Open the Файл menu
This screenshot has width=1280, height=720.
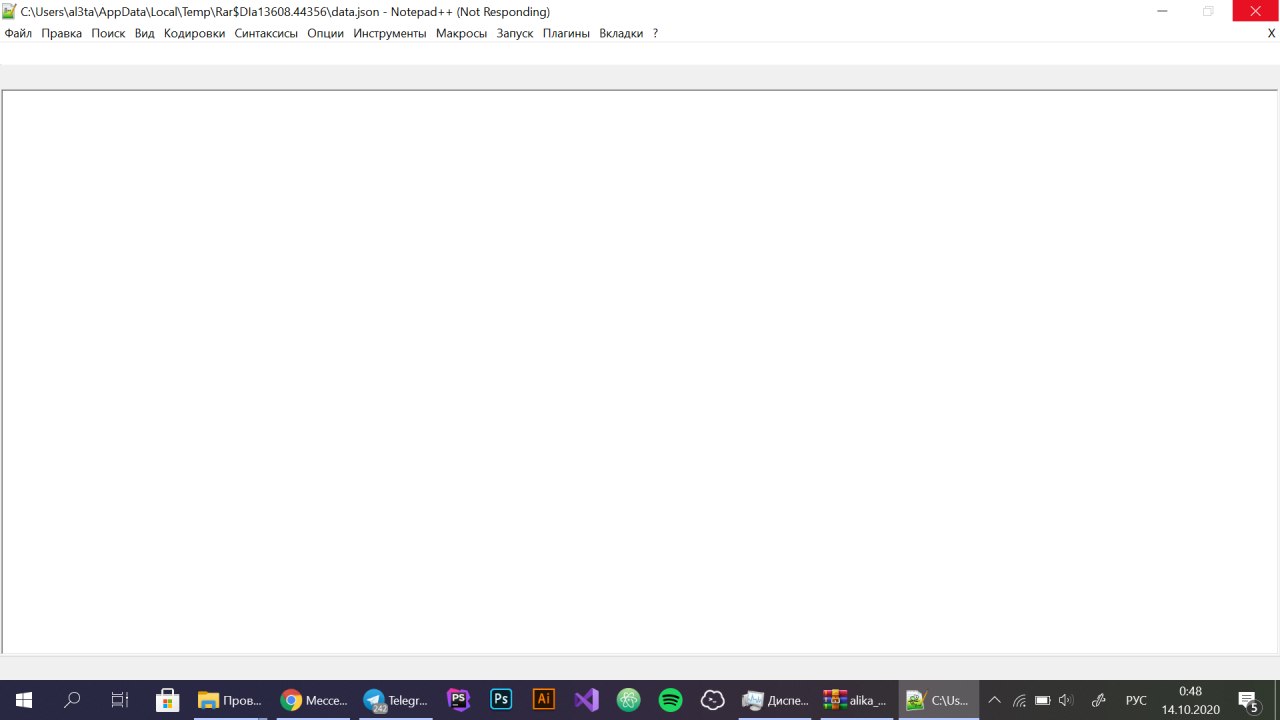pyautogui.click(x=18, y=33)
